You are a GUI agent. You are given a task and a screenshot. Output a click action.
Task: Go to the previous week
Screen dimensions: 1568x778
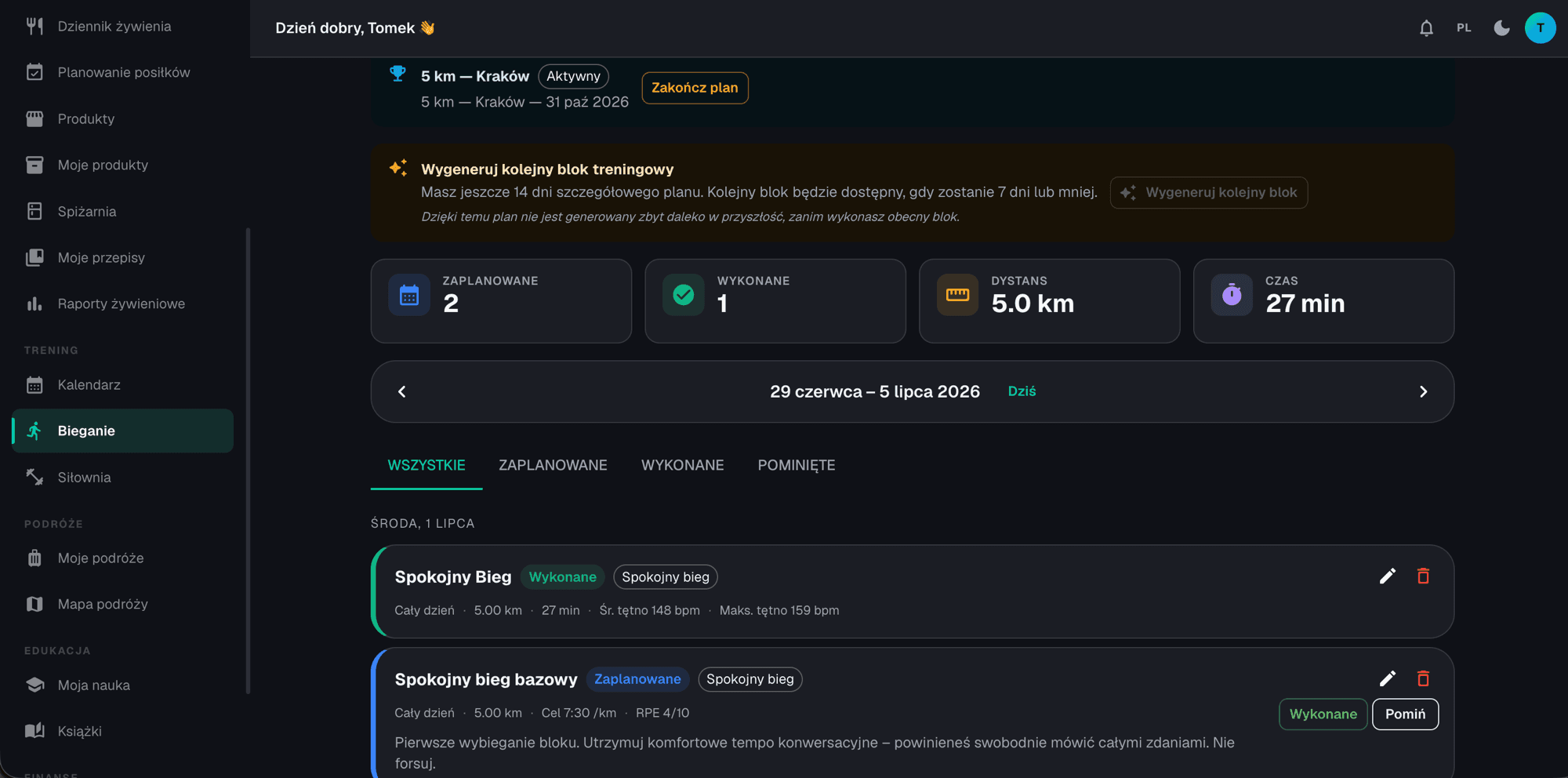click(x=401, y=391)
